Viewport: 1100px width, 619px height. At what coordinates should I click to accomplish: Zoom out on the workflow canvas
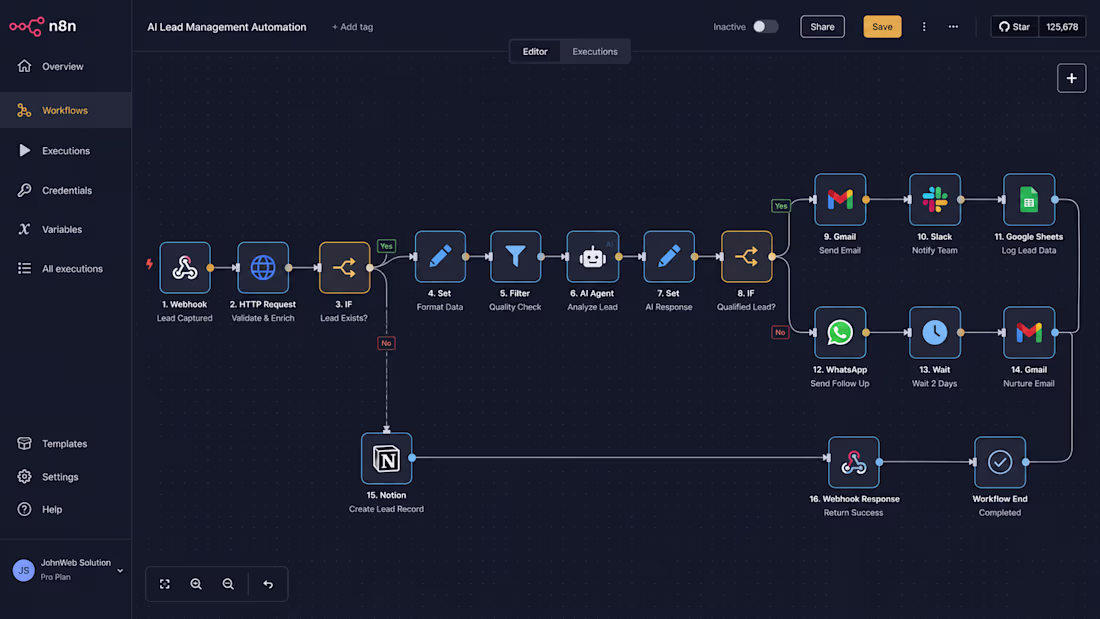228,584
